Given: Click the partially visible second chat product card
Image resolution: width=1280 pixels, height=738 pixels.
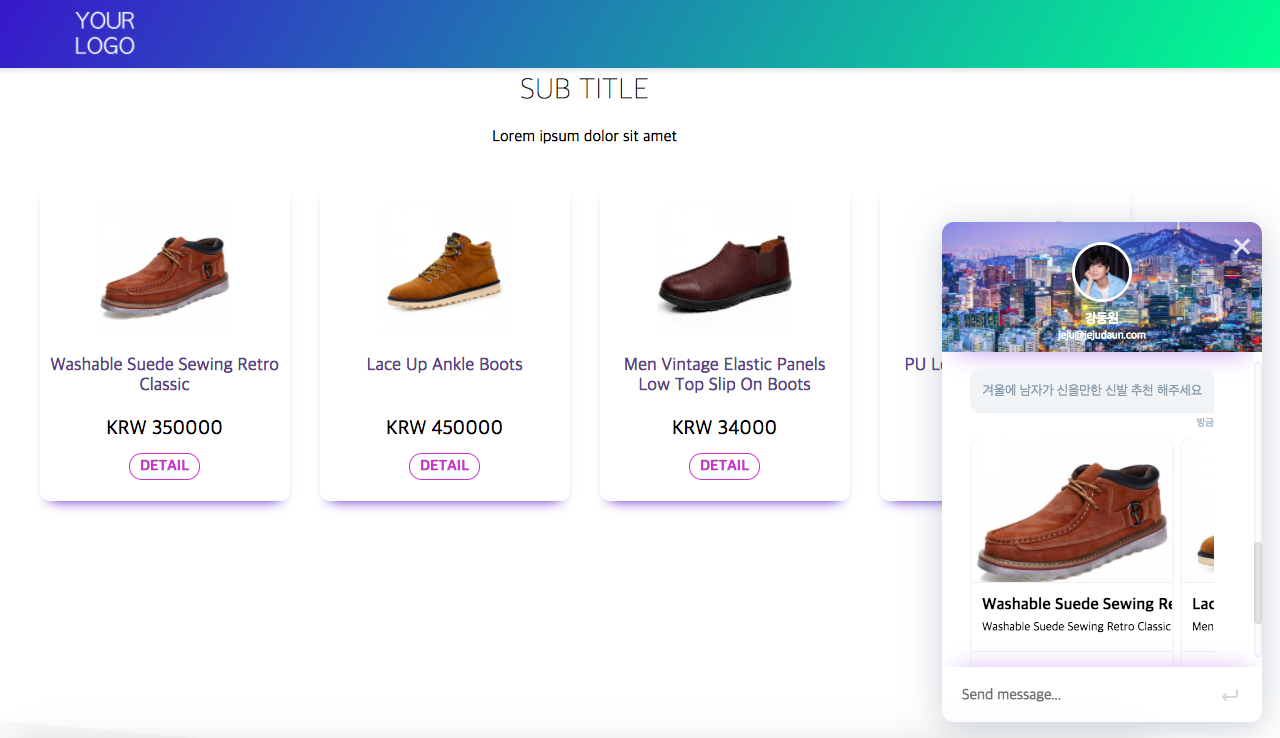Looking at the screenshot, I should tap(1199, 560).
